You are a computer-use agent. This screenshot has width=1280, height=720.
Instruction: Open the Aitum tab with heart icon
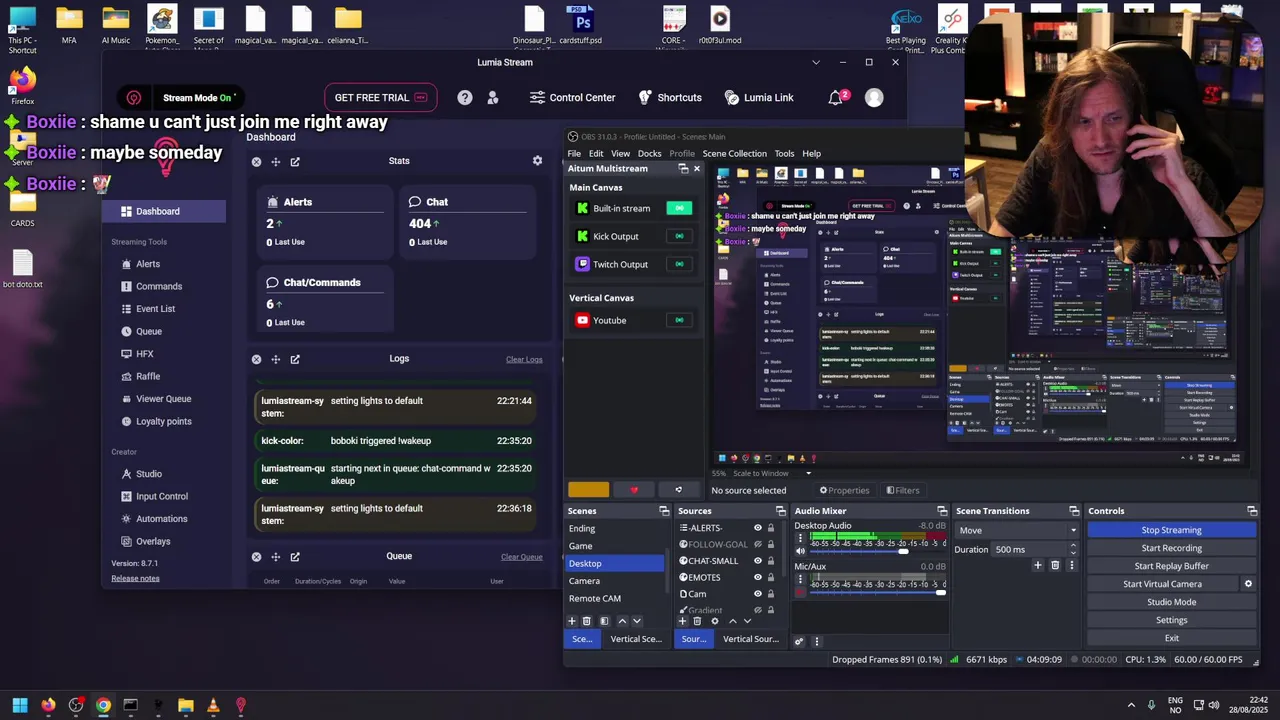pyautogui.click(x=634, y=490)
